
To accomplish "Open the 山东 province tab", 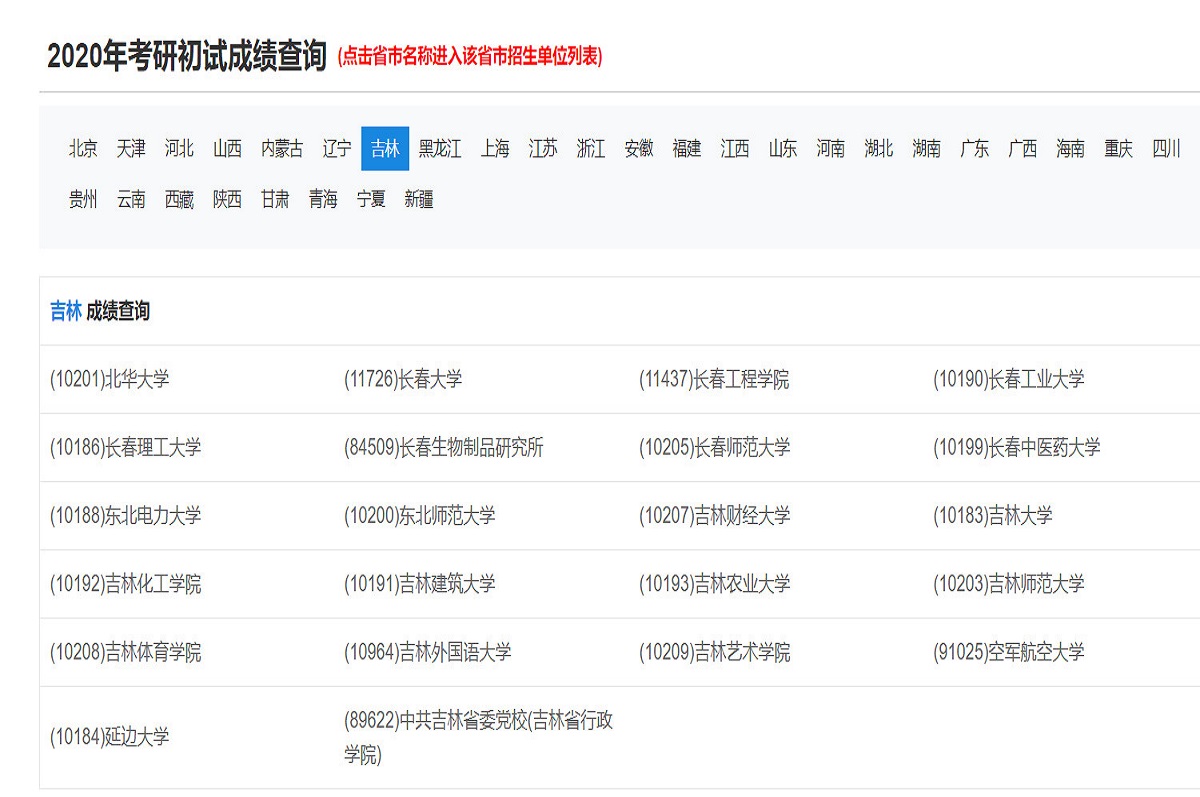I will (x=783, y=149).
